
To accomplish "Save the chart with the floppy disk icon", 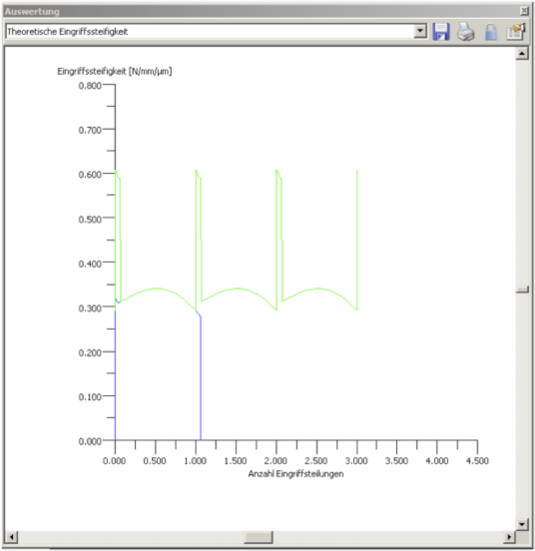I will (441, 32).
